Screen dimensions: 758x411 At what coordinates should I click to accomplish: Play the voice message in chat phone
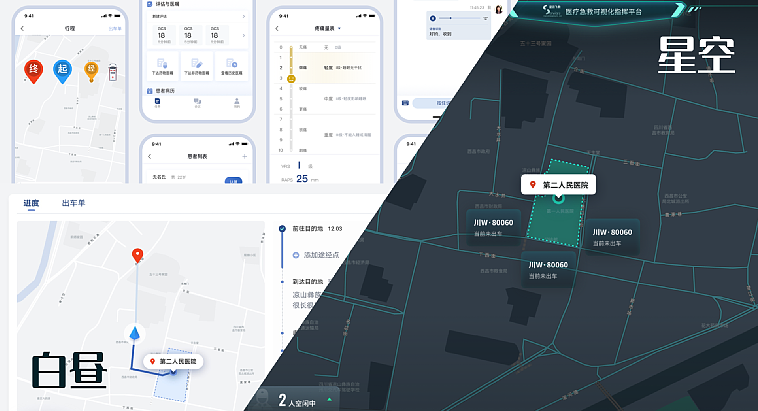(x=433, y=18)
